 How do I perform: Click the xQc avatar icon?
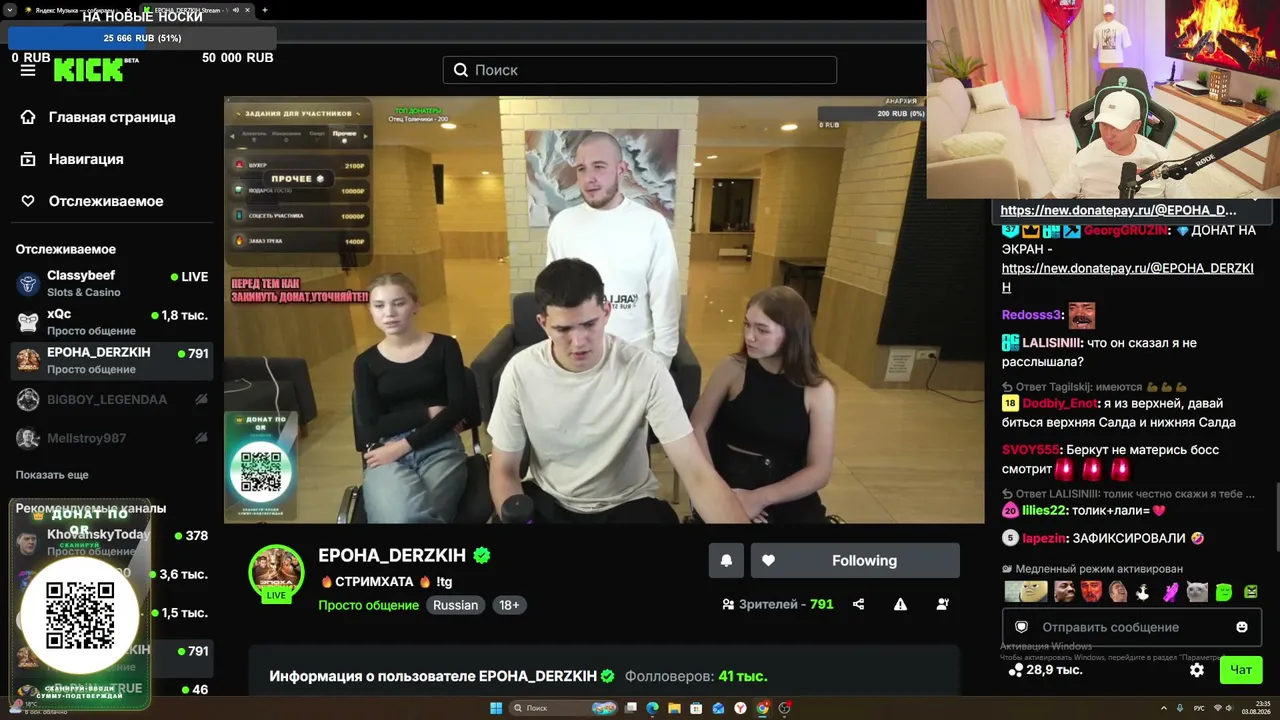click(x=28, y=322)
